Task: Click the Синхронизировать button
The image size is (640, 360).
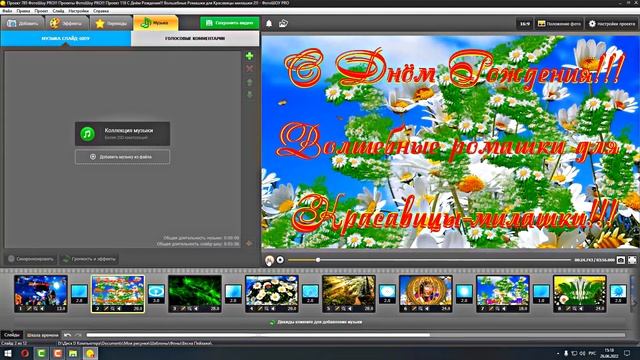Action: point(31,259)
